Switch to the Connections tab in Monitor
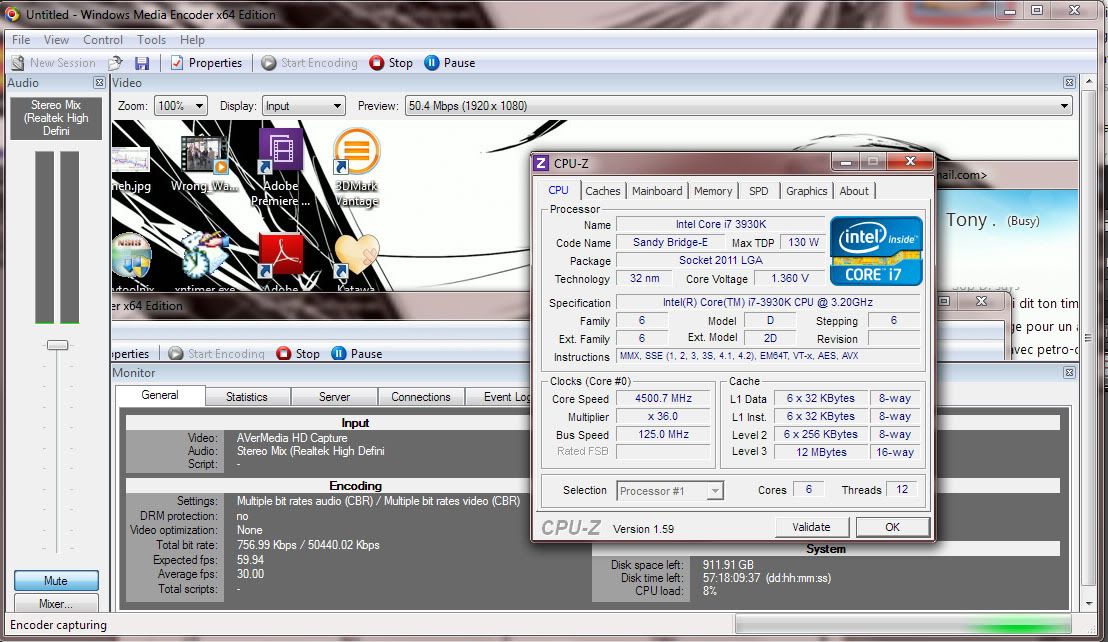The image size is (1108, 642). (421, 397)
